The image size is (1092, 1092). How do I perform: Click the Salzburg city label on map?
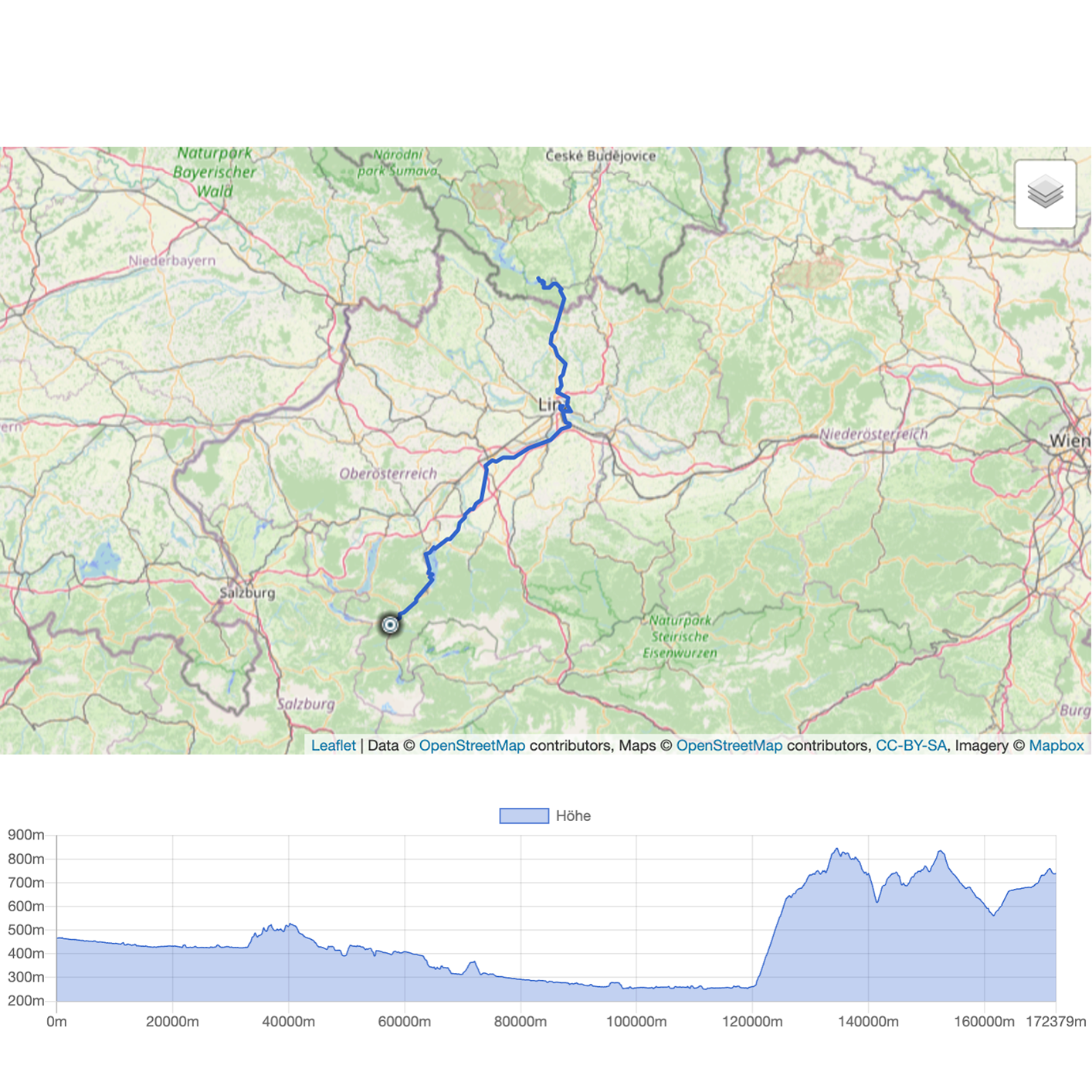247,593
